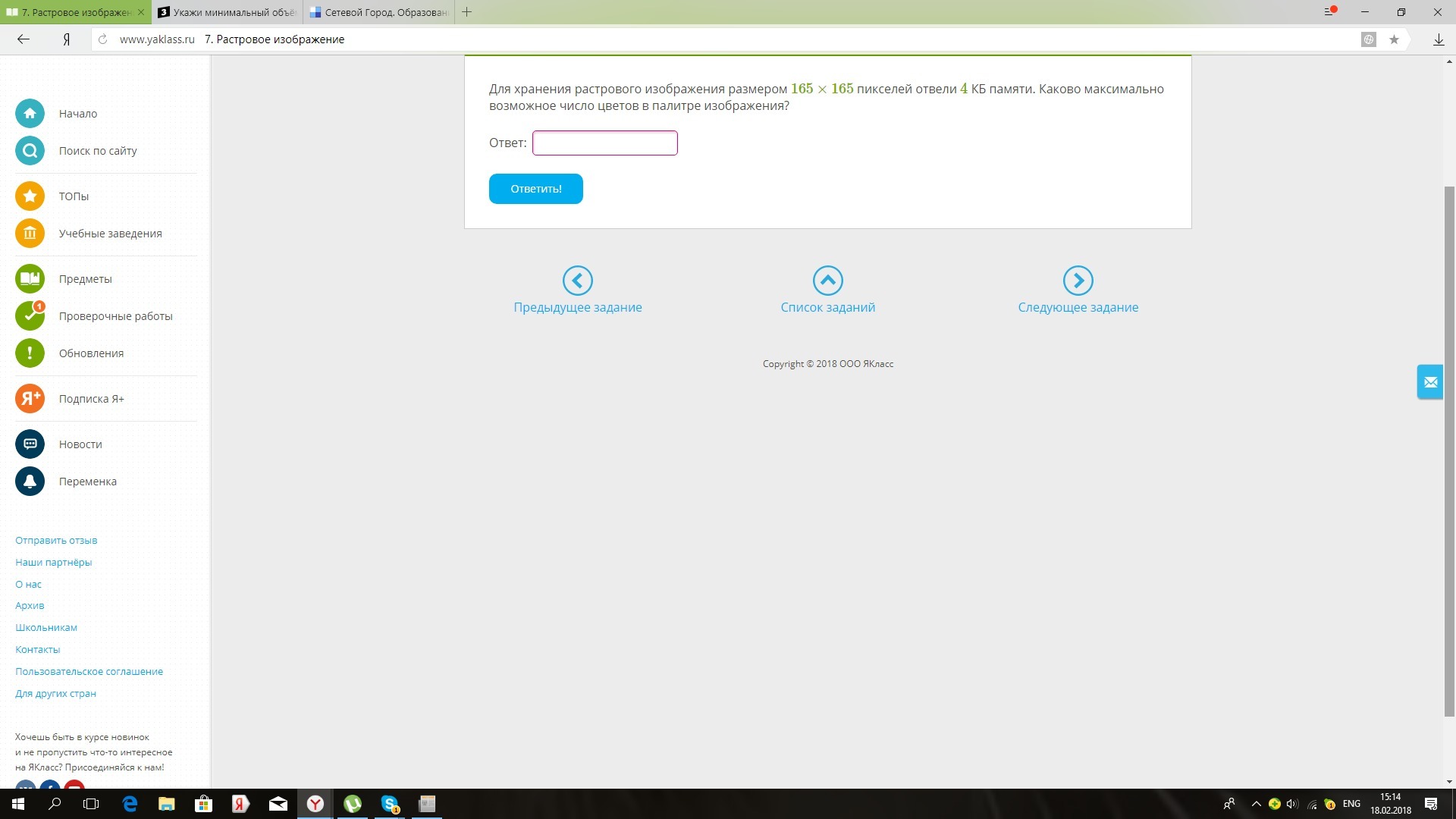
Task: Open the ТОПы star icon
Action: click(30, 196)
